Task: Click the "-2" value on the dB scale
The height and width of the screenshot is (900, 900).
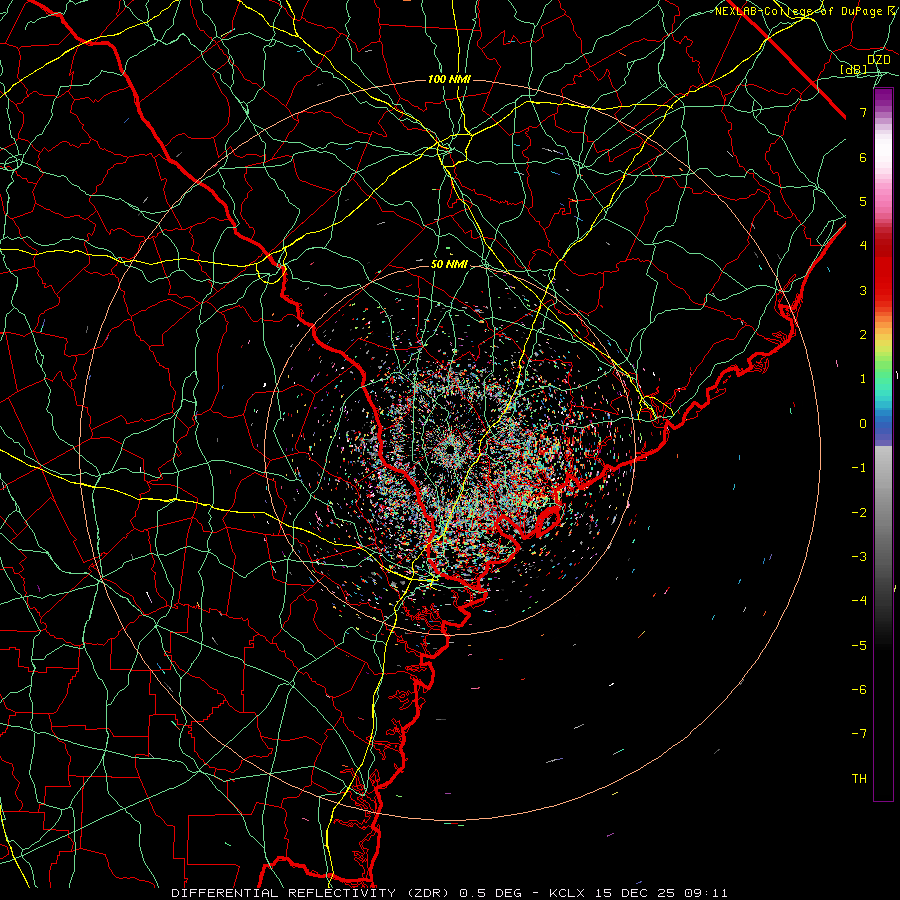Action: coord(859,513)
